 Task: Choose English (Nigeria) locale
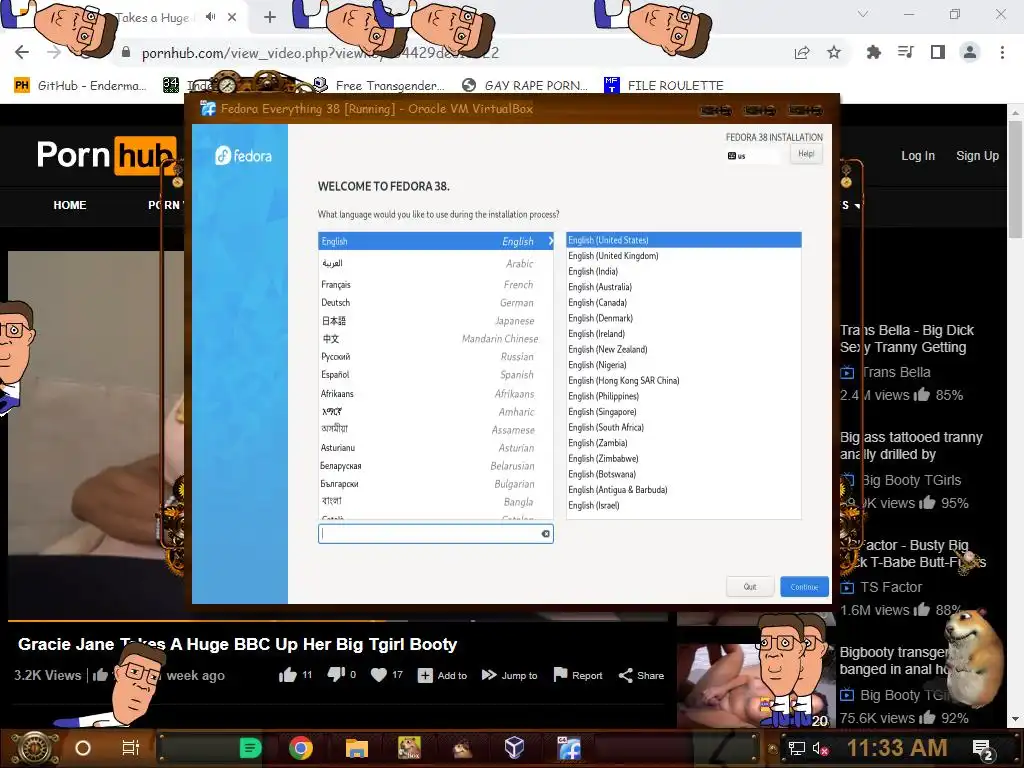(x=684, y=365)
